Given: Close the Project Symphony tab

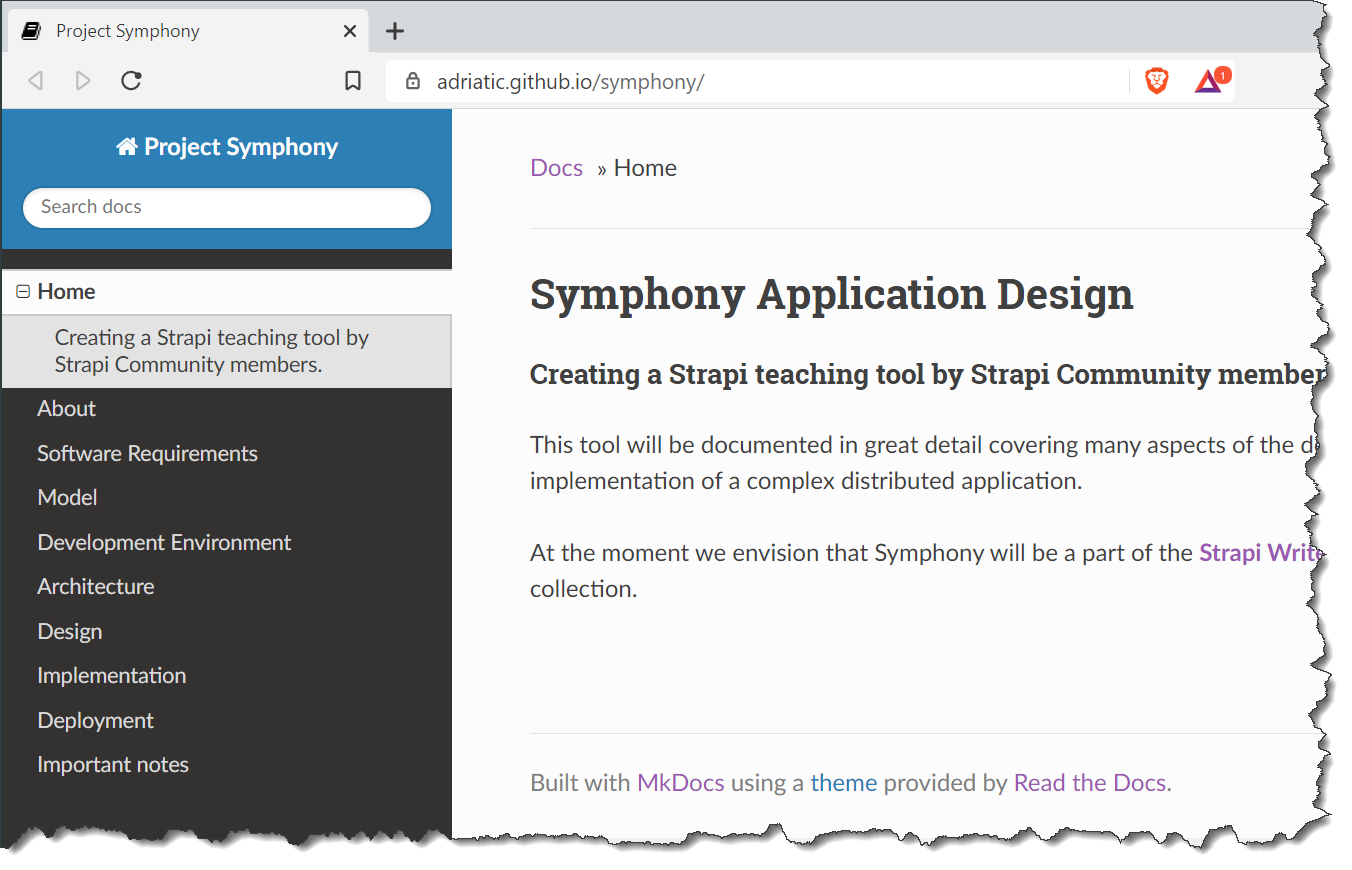Looking at the screenshot, I should (350, 31).
